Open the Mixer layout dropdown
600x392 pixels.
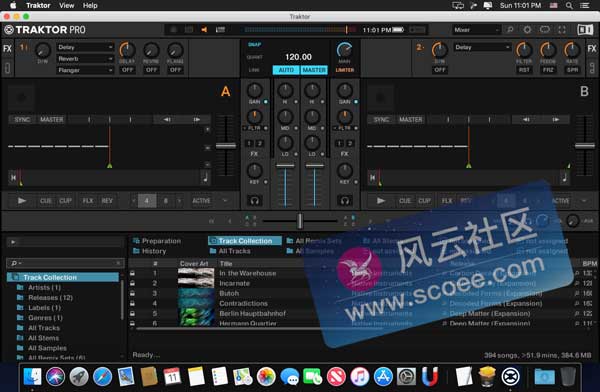coord(476,29)
